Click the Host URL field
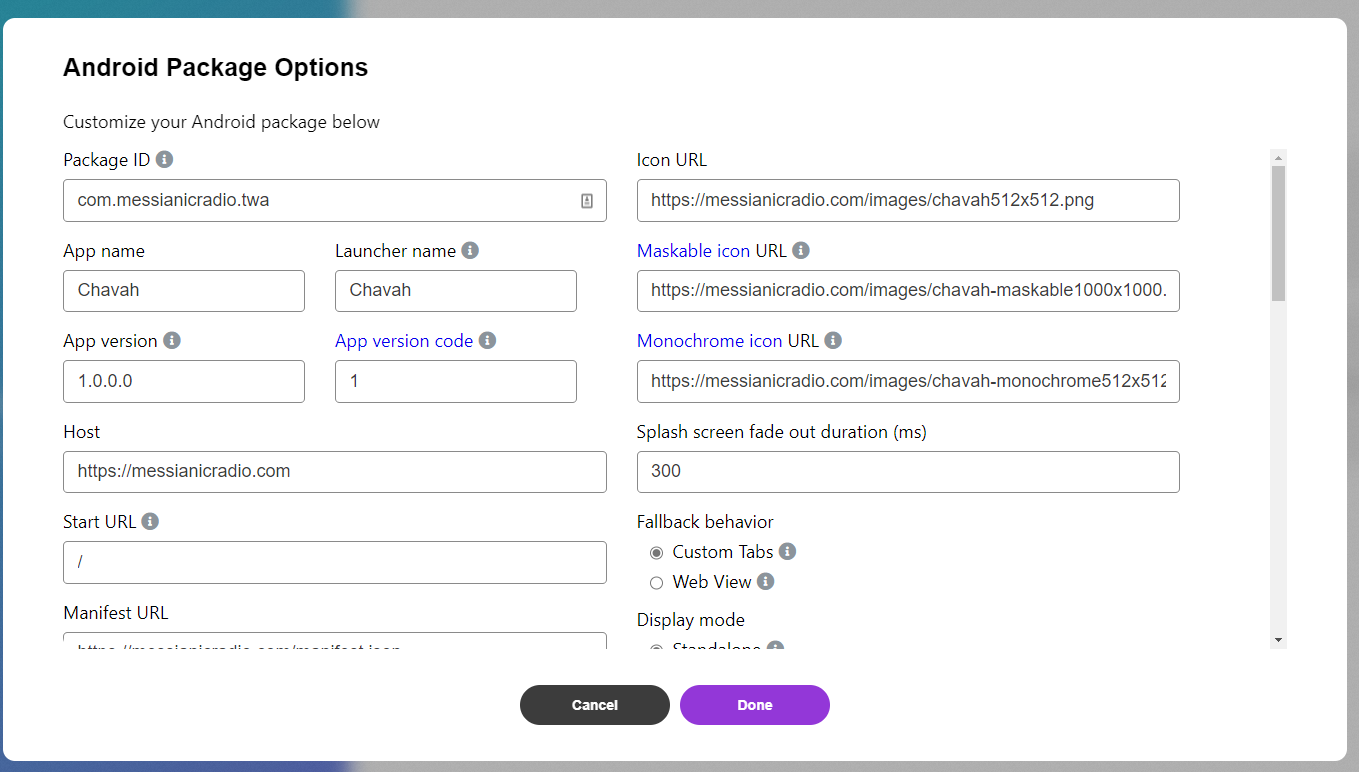 pos(335,471)
